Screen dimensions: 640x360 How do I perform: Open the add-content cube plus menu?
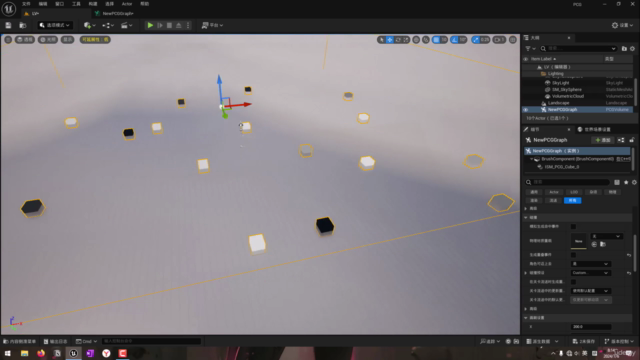(89, 25)
